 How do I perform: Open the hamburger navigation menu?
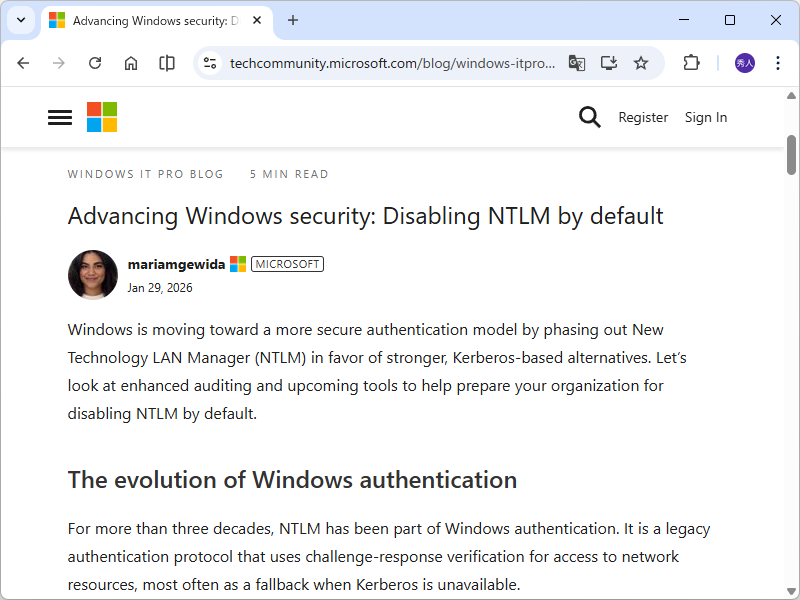60,117
